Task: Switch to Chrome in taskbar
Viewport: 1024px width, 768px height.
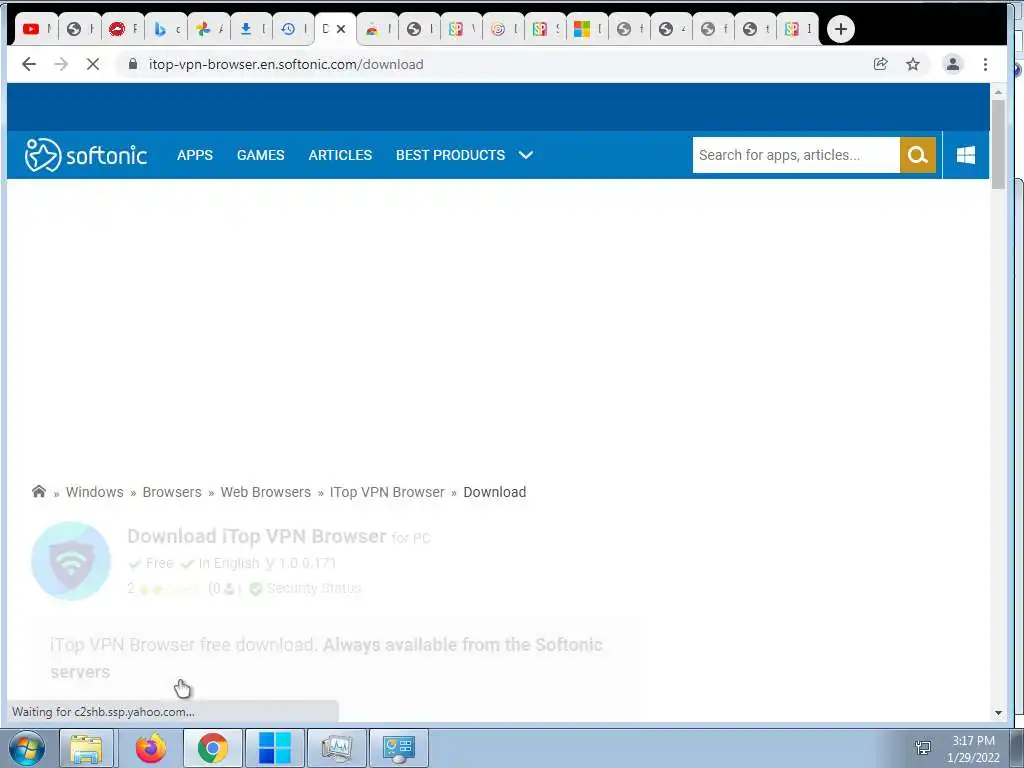Action: pyautogui.click(x=212, y=748)
